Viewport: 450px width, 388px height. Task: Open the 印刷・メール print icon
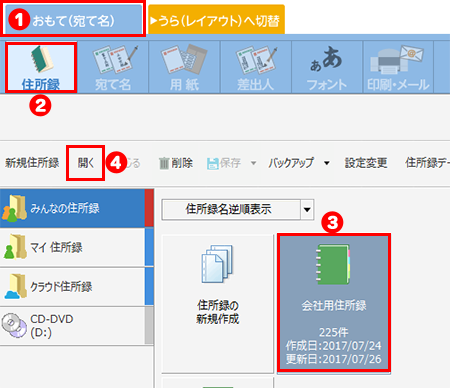pos(398,68)
